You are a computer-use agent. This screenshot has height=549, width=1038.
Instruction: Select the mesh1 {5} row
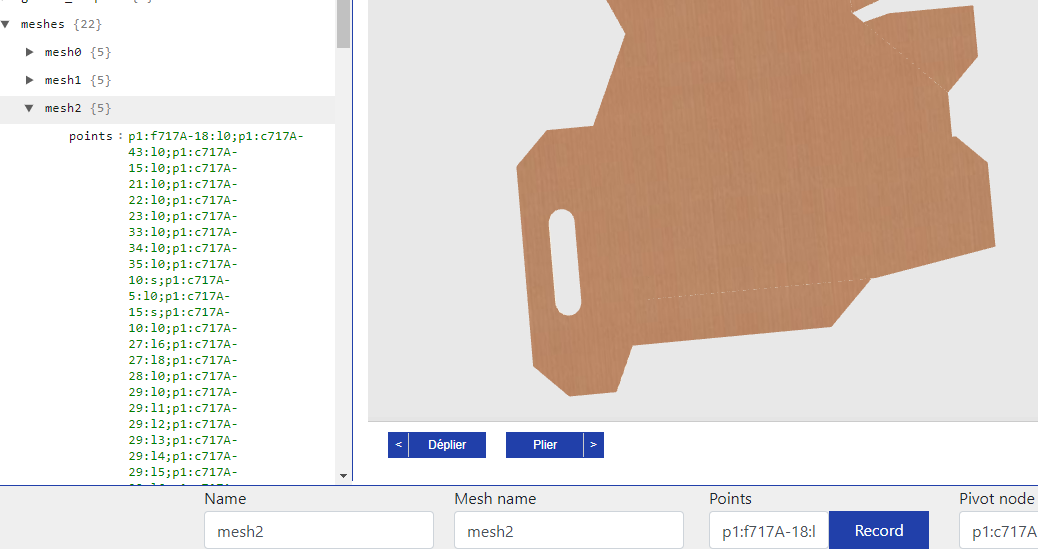point(167,80)
